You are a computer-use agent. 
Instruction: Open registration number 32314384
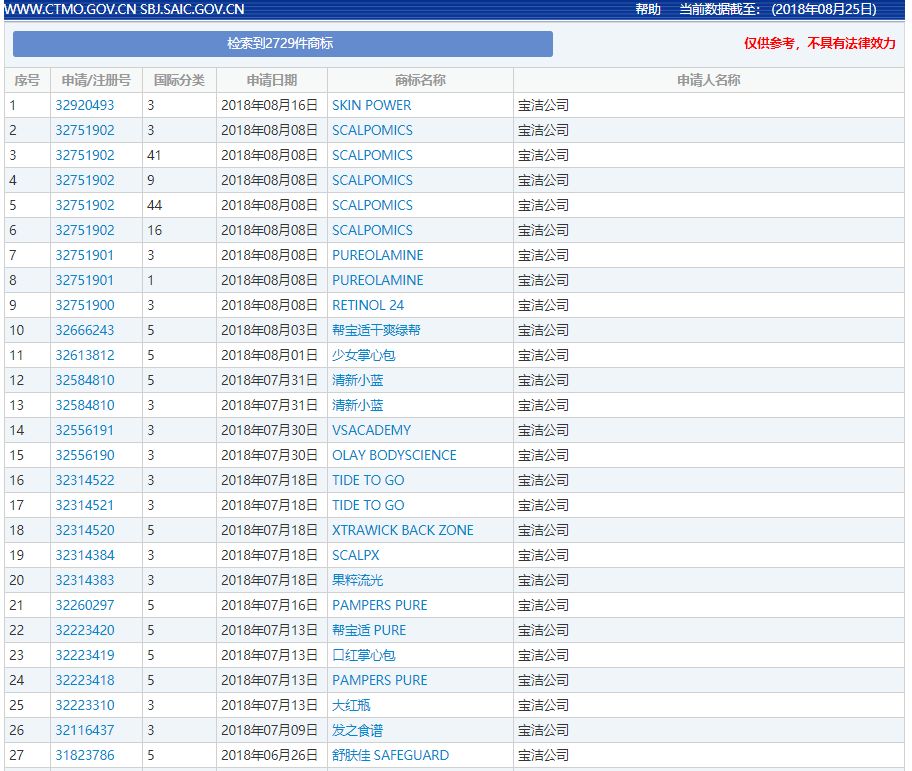(x=85, y=555)
